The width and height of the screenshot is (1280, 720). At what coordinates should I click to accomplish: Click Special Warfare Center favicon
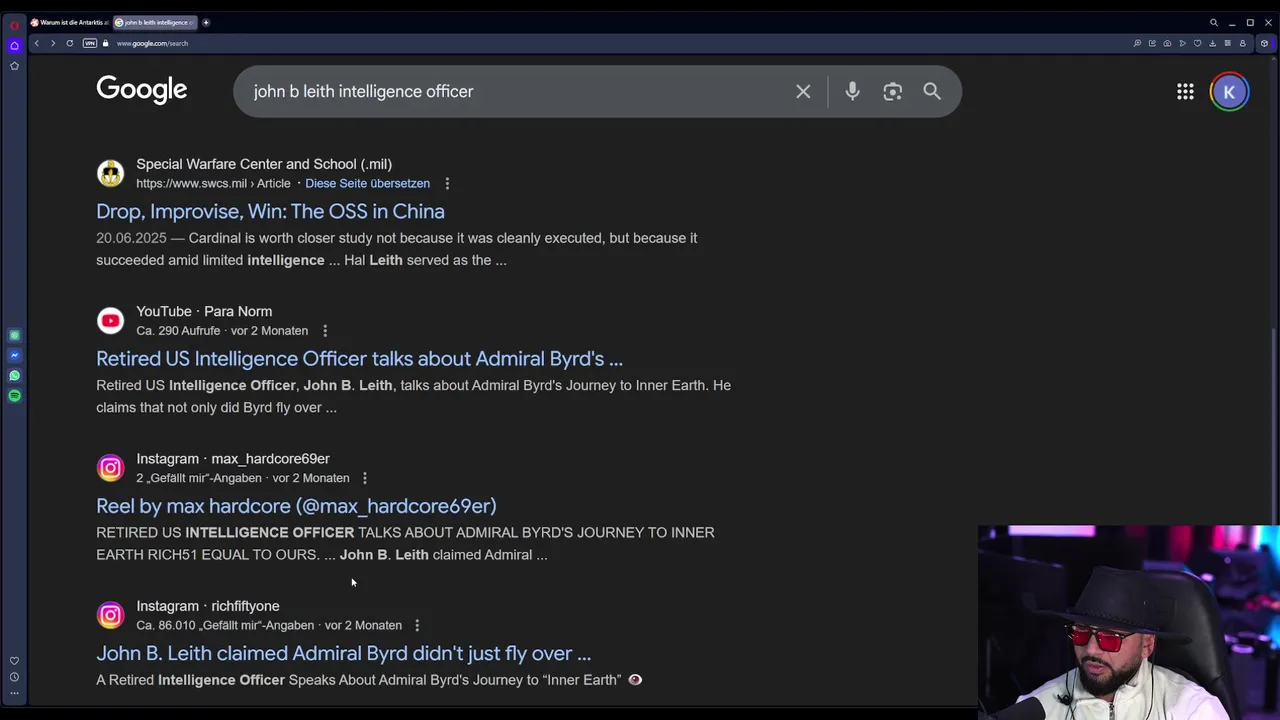click(110, 173)
